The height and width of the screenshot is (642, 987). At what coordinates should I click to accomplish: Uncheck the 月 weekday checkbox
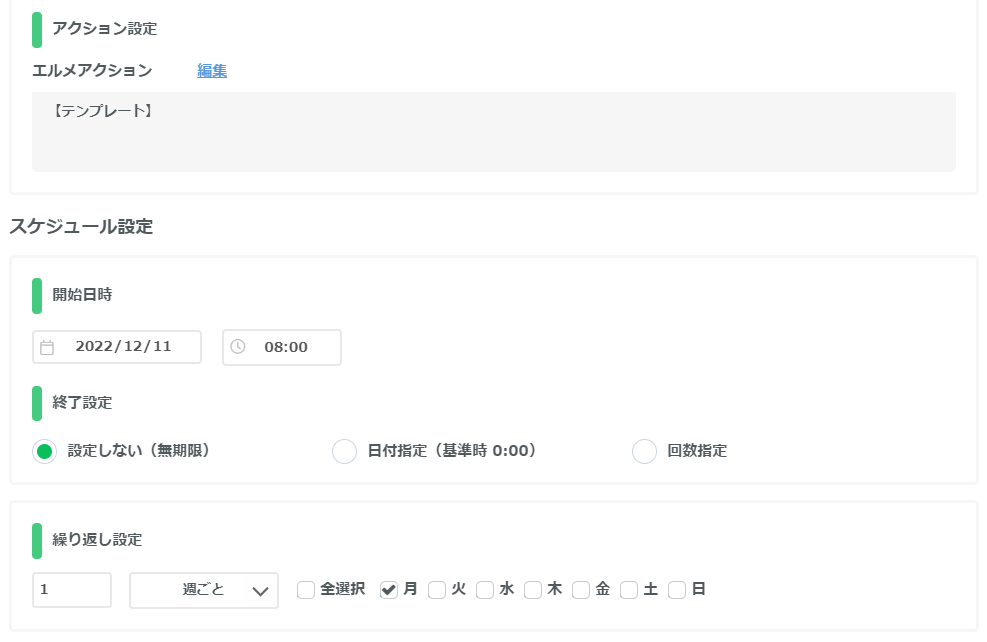[x=389, y=590]
